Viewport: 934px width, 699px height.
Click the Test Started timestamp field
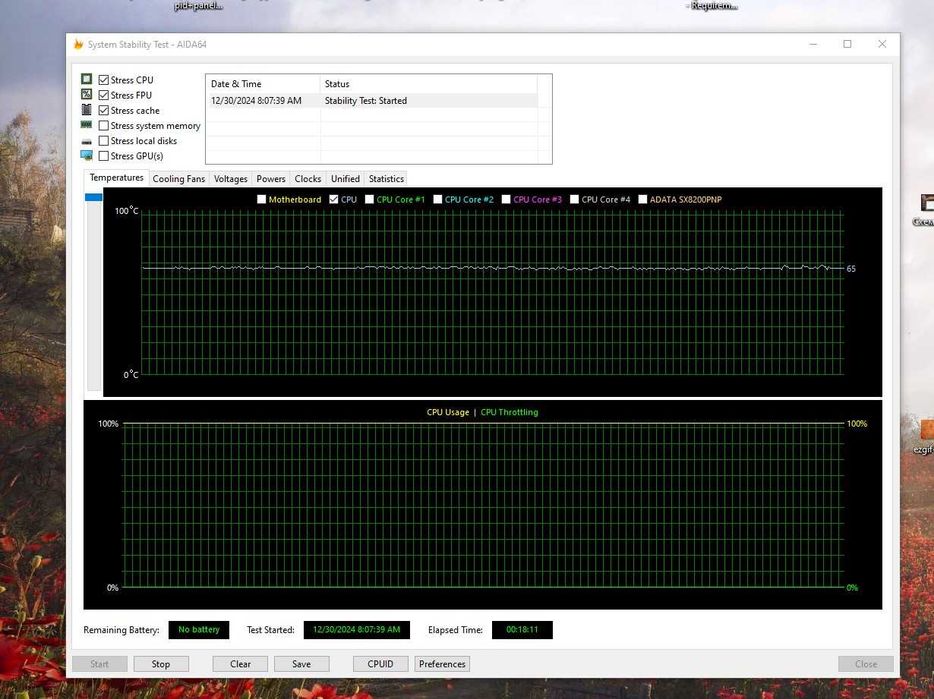pos(357,630)
